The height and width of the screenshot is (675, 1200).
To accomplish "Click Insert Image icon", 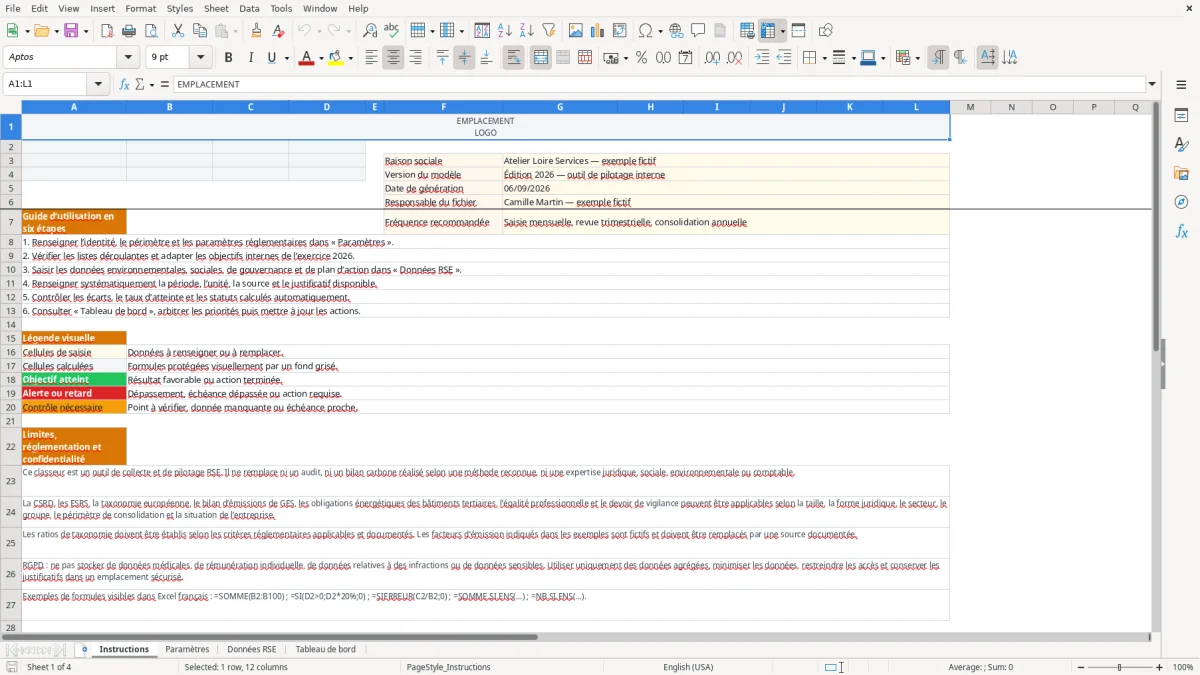I will (x=576, y=31).
